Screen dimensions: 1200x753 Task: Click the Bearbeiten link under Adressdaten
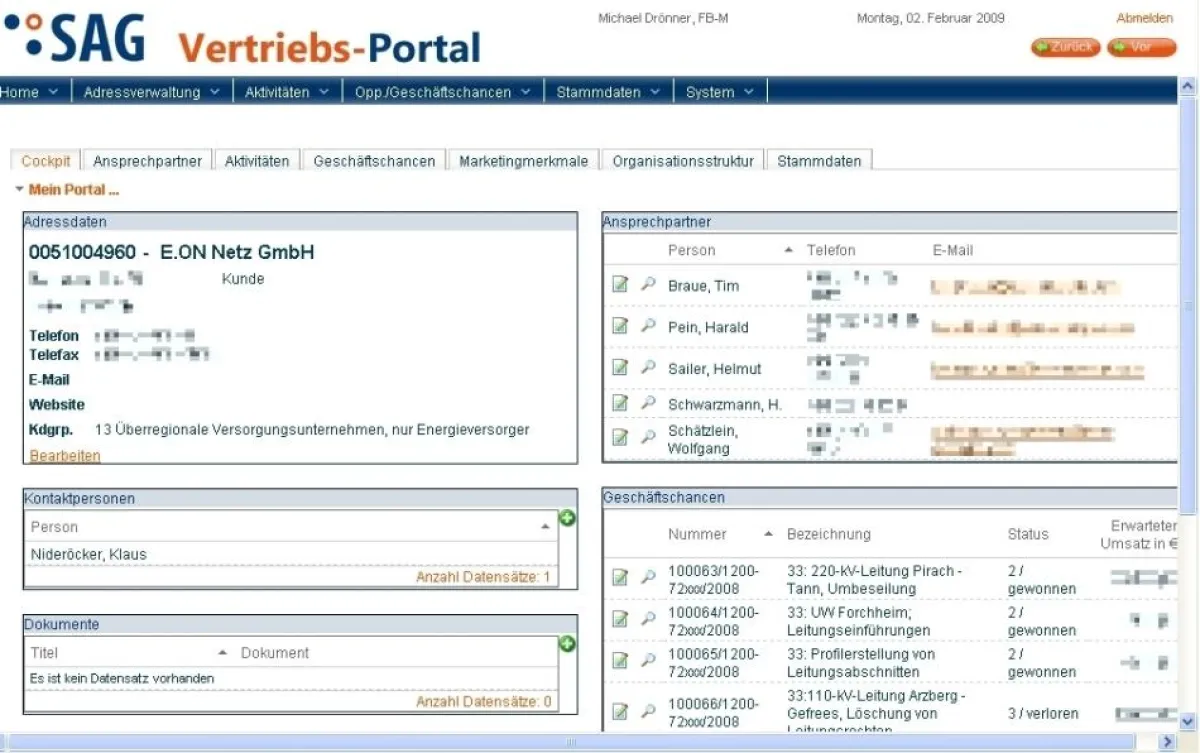tap(63, 454)
